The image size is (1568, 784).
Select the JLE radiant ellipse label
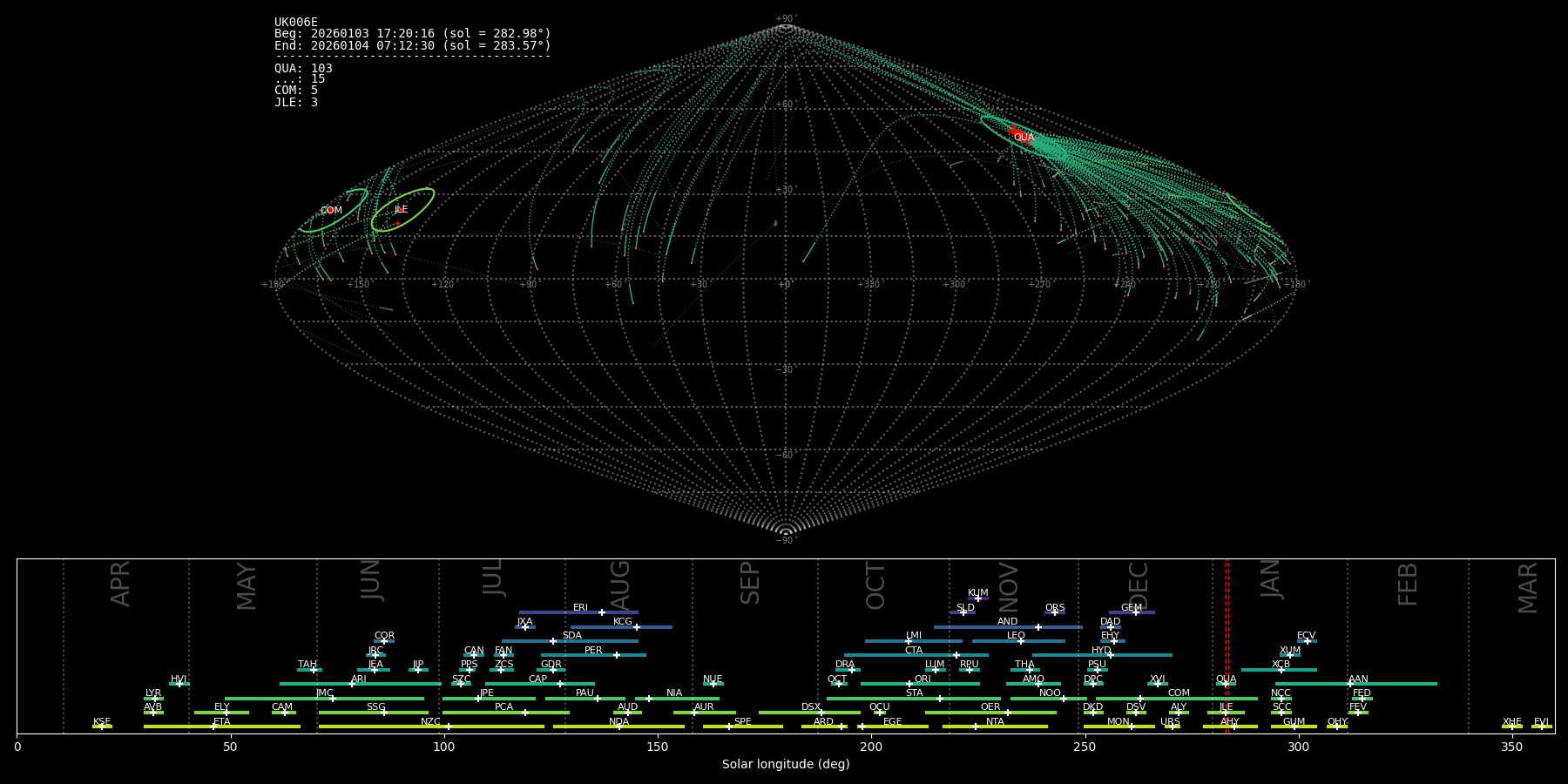click(x=401, y=210)
